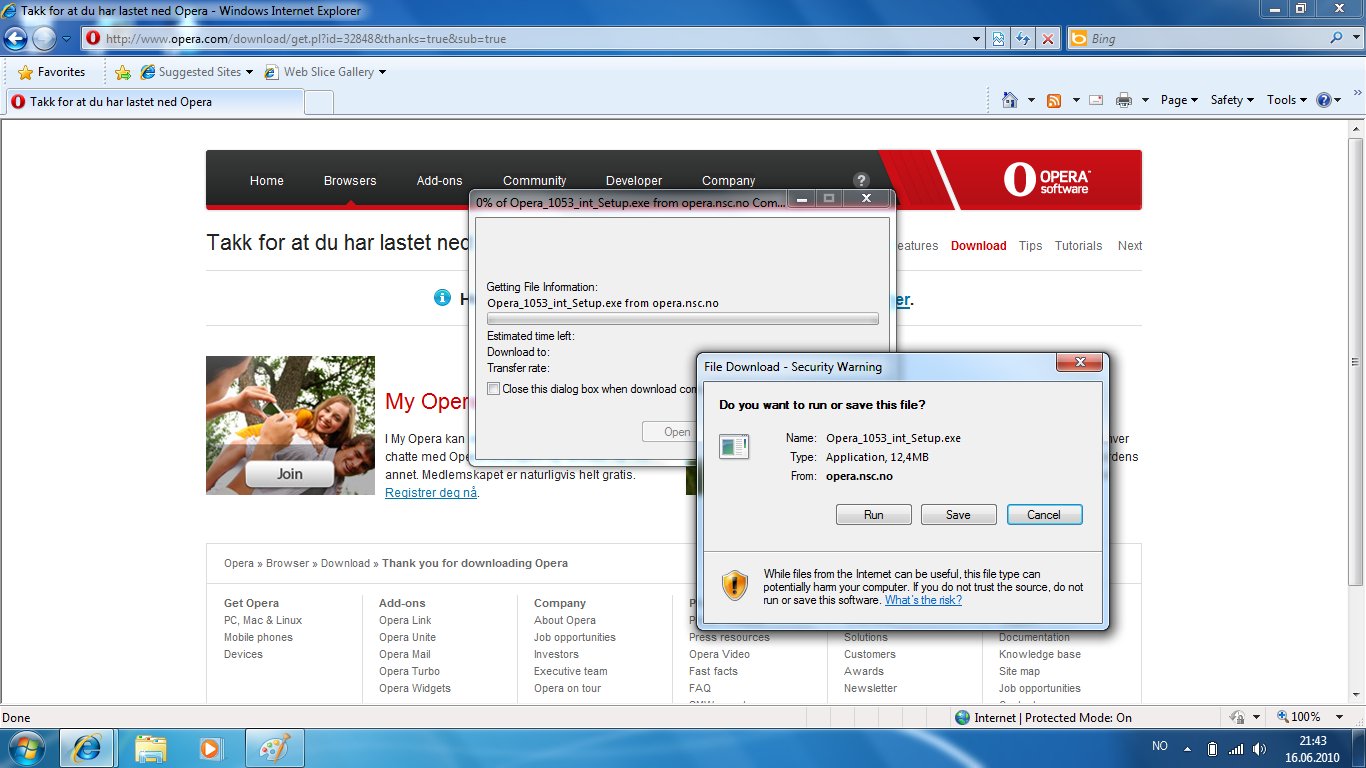The width and height of the screenshot is (1366, 768).
Task: Click Cancel in security warning
Action: (1044, 515)
